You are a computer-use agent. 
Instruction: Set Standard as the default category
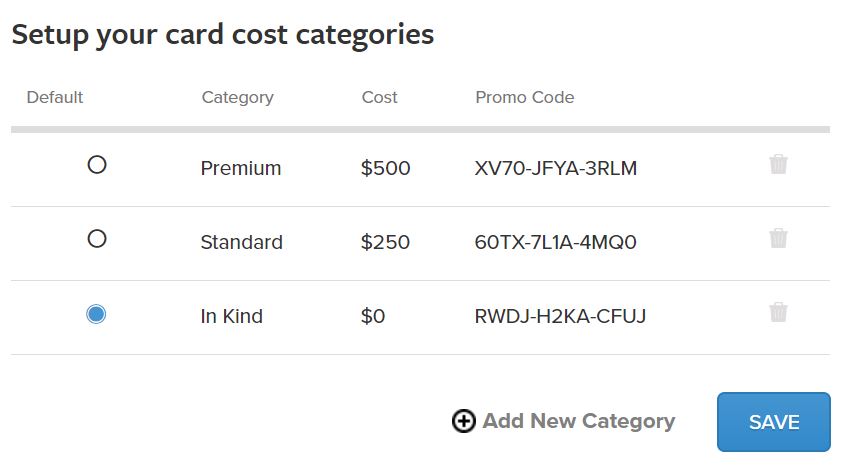97,238
